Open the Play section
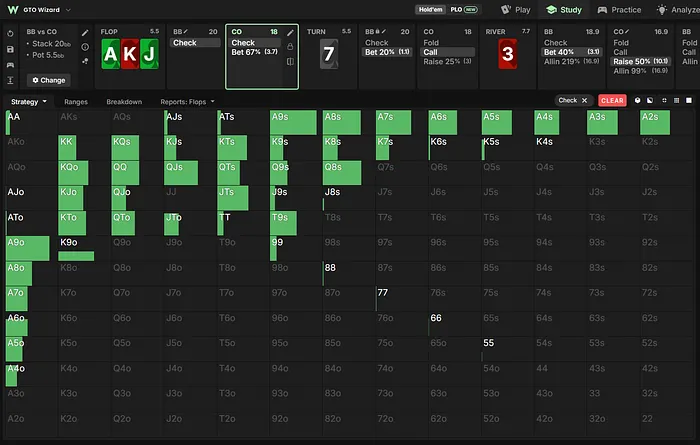Viewport: 700px width, 445px height. pyautogui.click(x=516, y=10)
